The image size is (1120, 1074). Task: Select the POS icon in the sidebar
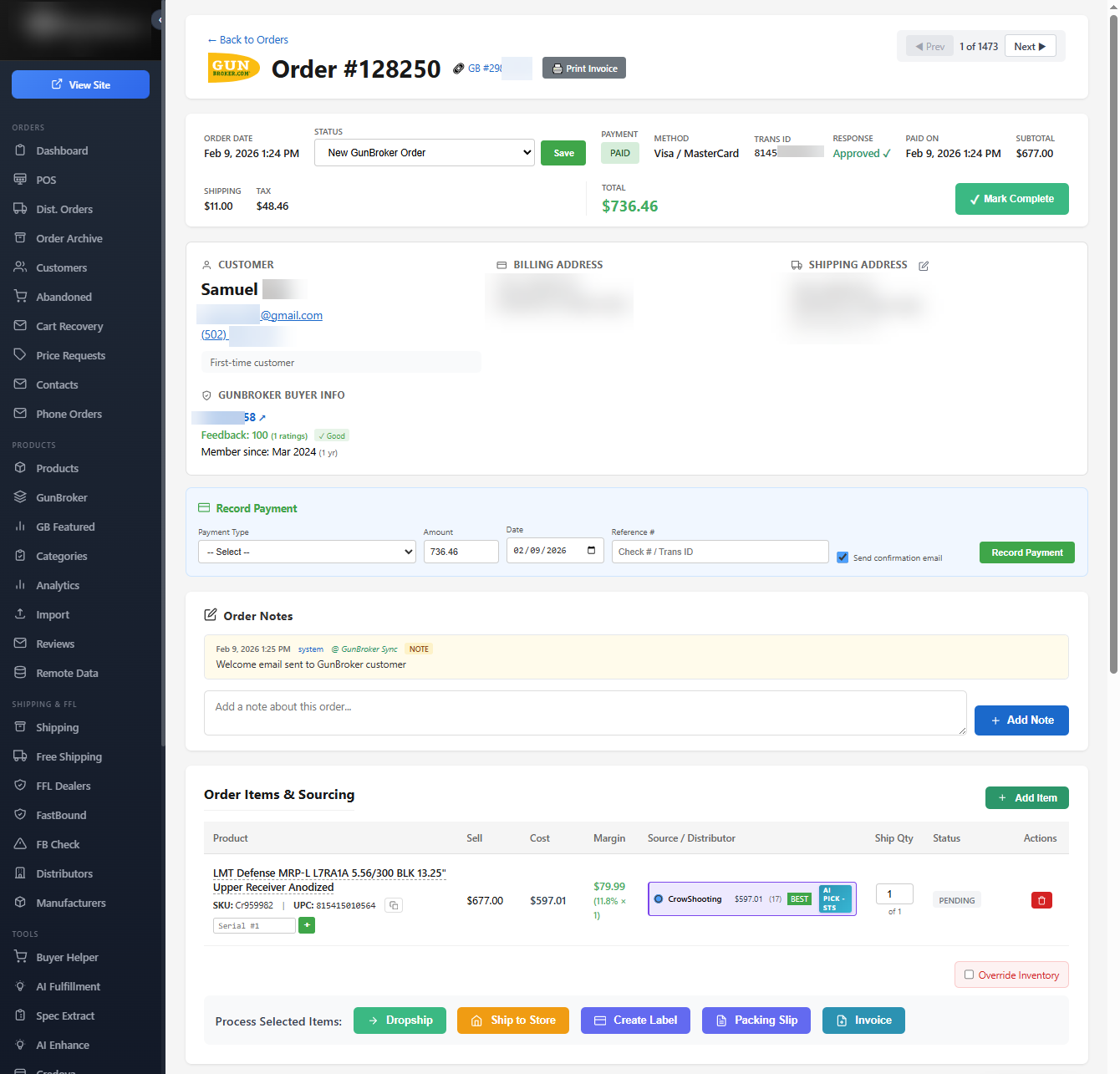tap(21, 180)
